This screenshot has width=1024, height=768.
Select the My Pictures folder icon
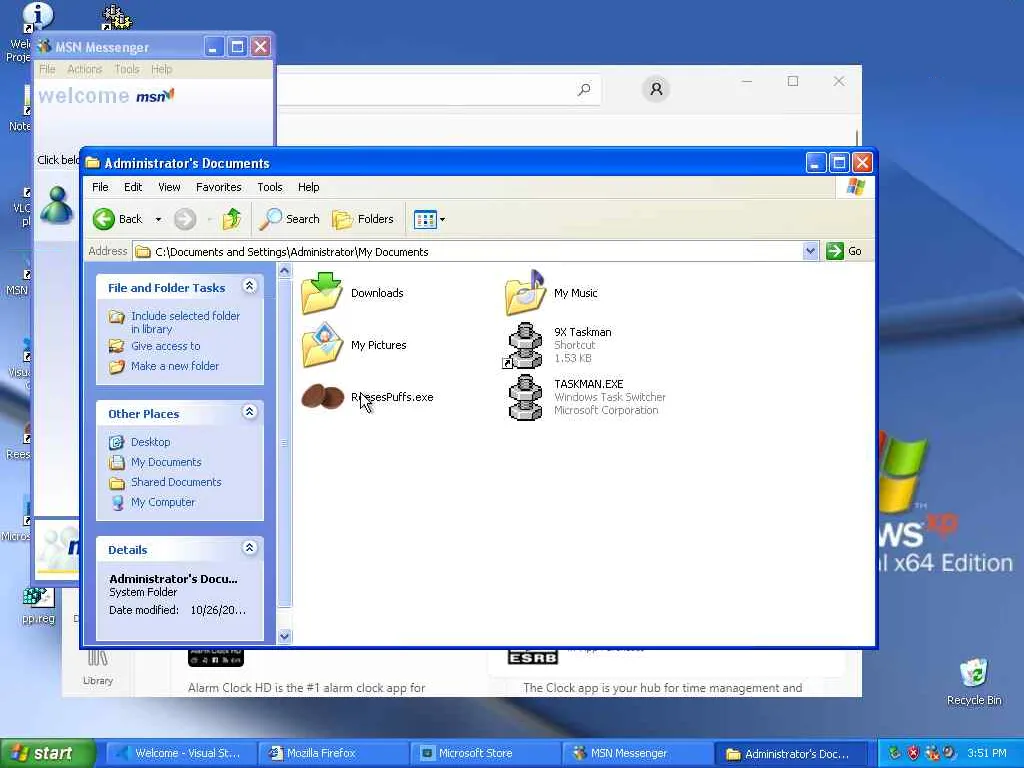[322, 345]
